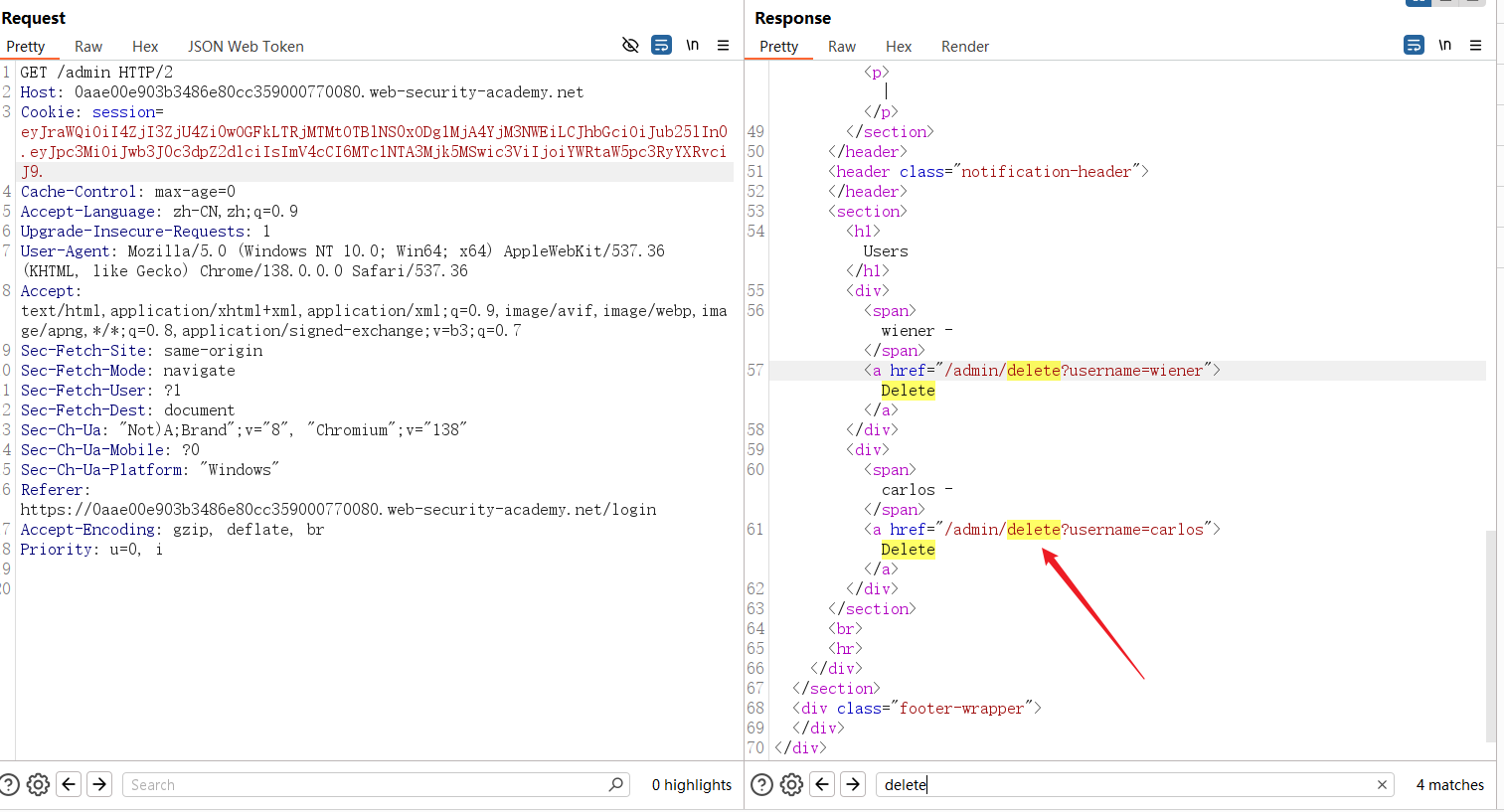Jump to previous "delete" match in Response
Screen dimensions: 1504x812
click(x=822, y=784)
